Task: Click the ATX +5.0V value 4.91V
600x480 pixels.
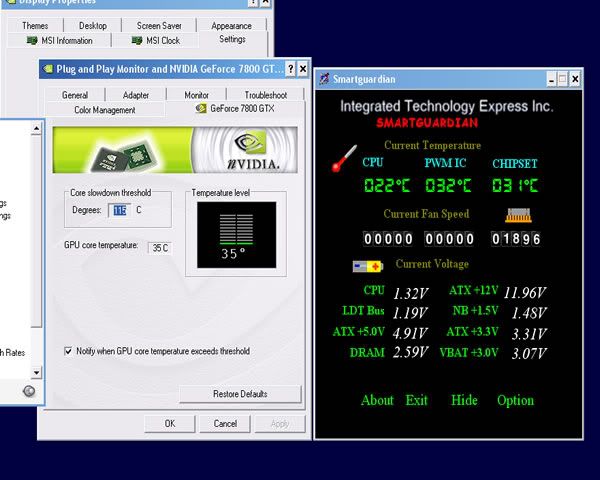Action: coord(410,333)
